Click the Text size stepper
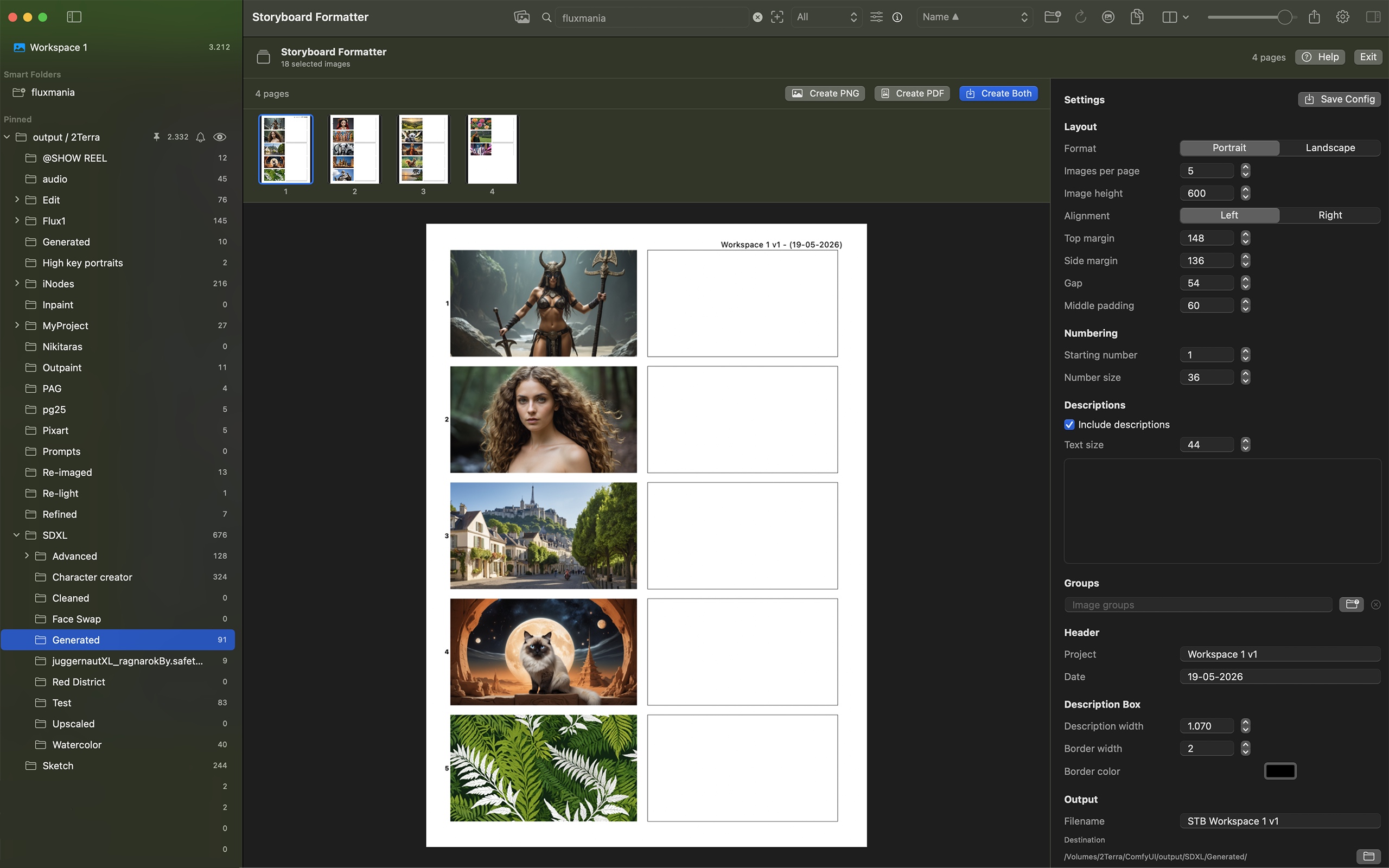 [x=1245, y=445]
